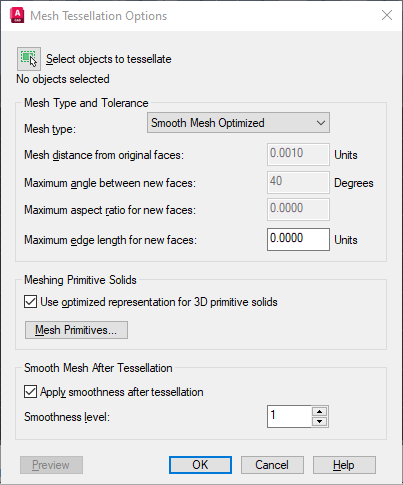Image resolution: width=403 pixels, height=485 pixels.
Task: Click Mesh distance from original faces field
Action: (x=298, y=154)
